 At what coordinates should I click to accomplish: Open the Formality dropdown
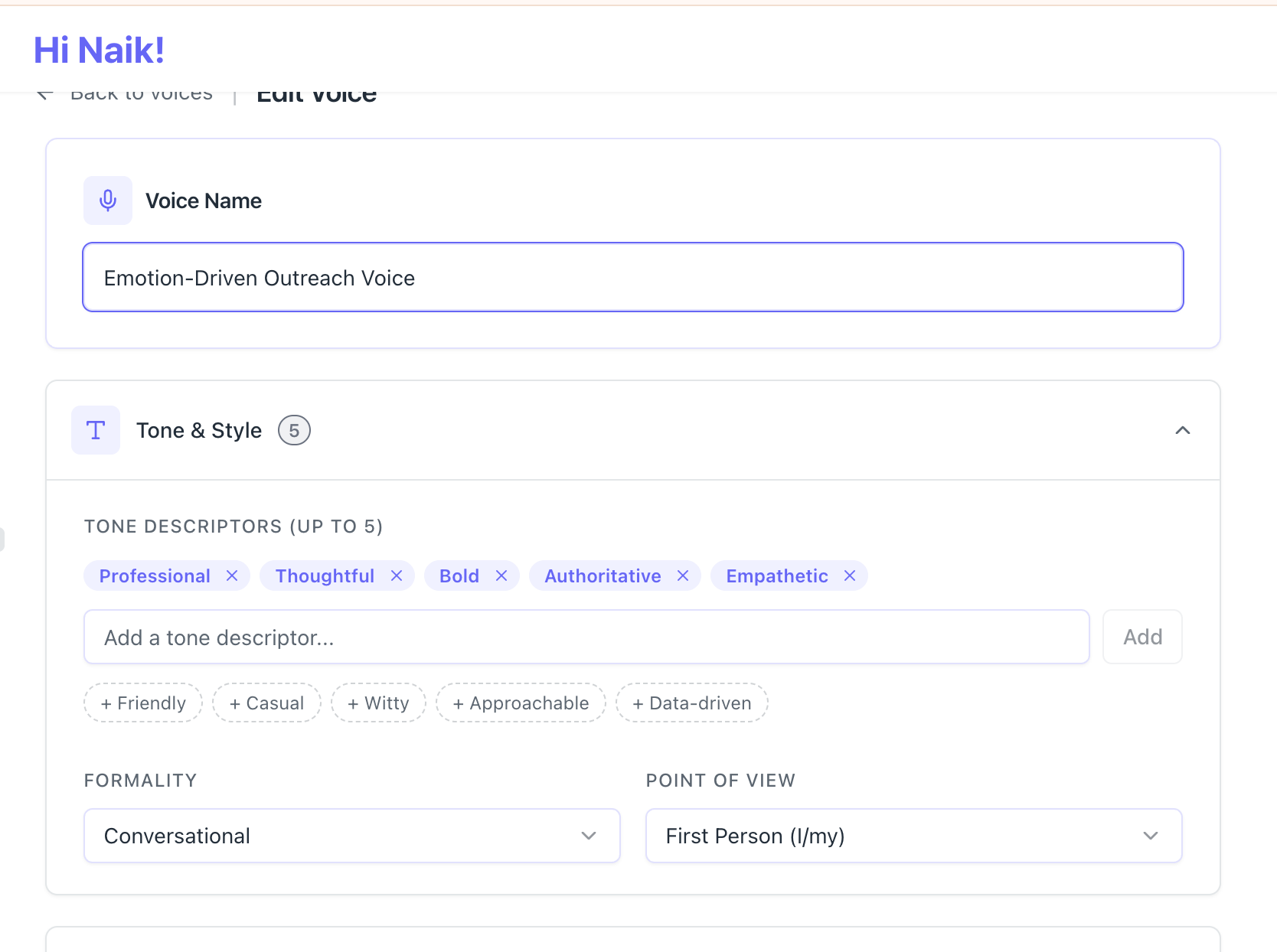(x=351, y=836)
